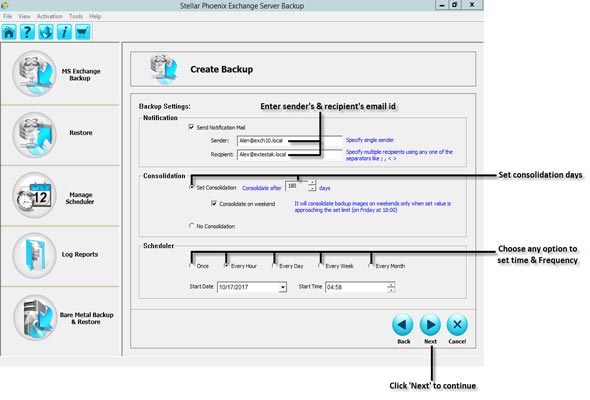Open the Start Date dropdown arrow
The image size is (590, 400).
point(282,287)
